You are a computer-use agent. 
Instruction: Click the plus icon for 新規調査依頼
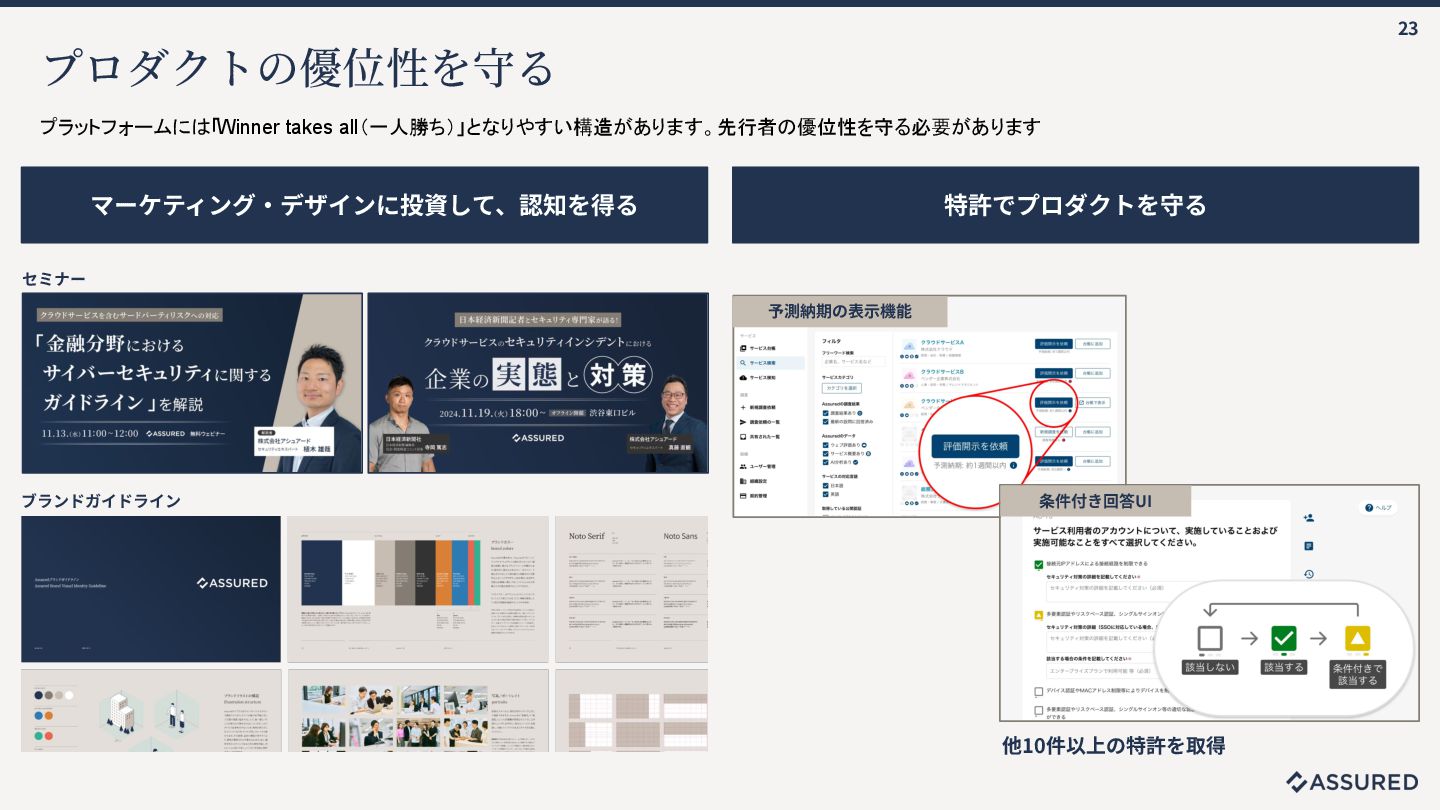[743, 407]
